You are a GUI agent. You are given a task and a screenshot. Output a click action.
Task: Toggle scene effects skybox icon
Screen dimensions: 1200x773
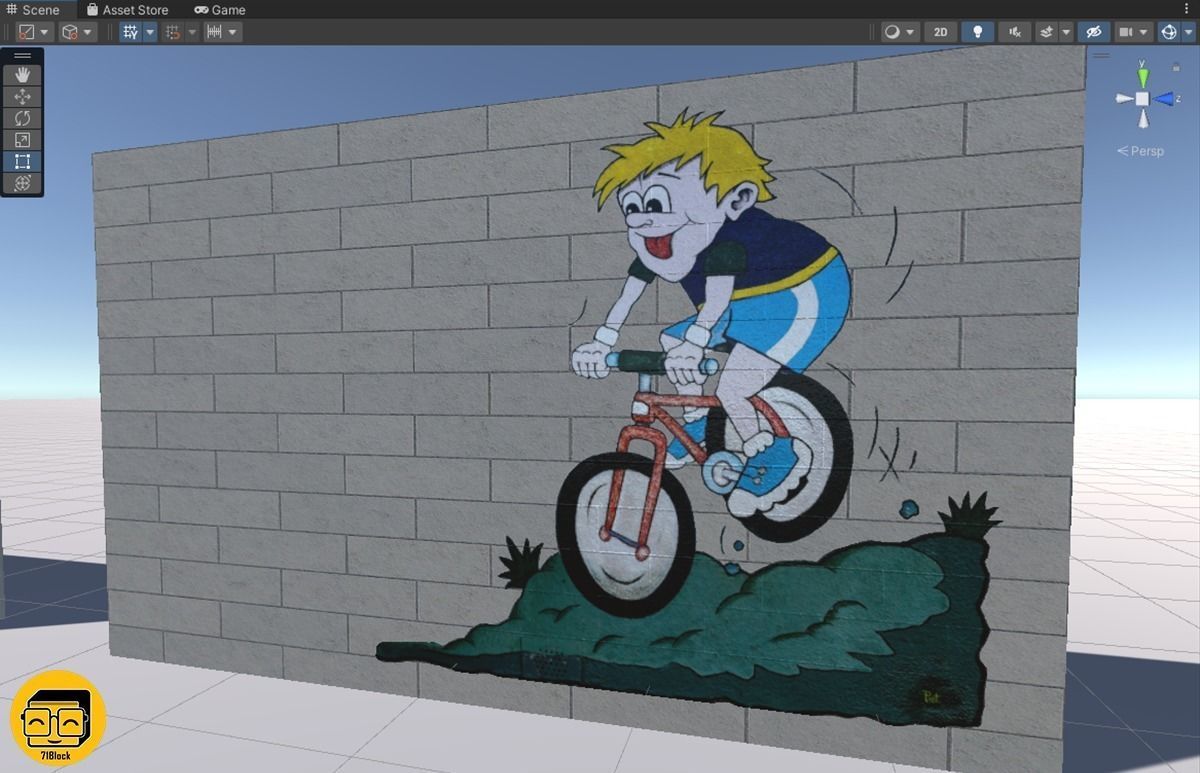coord(1046,32)
